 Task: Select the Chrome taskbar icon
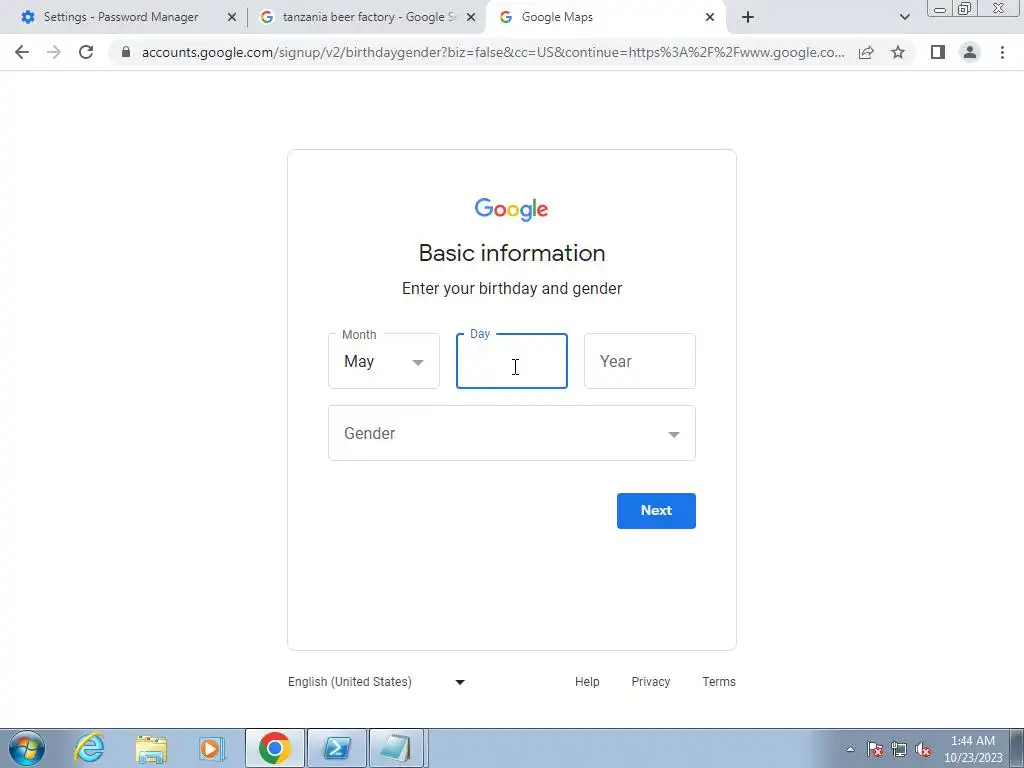[275, 748]
